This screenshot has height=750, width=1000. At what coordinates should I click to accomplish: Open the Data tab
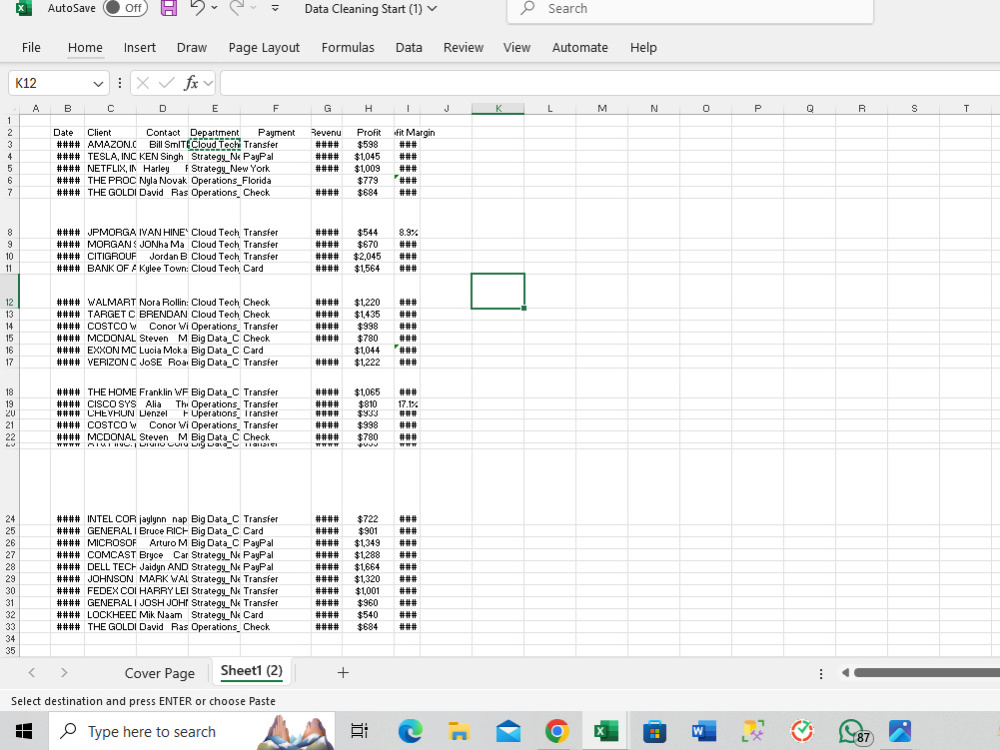(x=408, y=48)
